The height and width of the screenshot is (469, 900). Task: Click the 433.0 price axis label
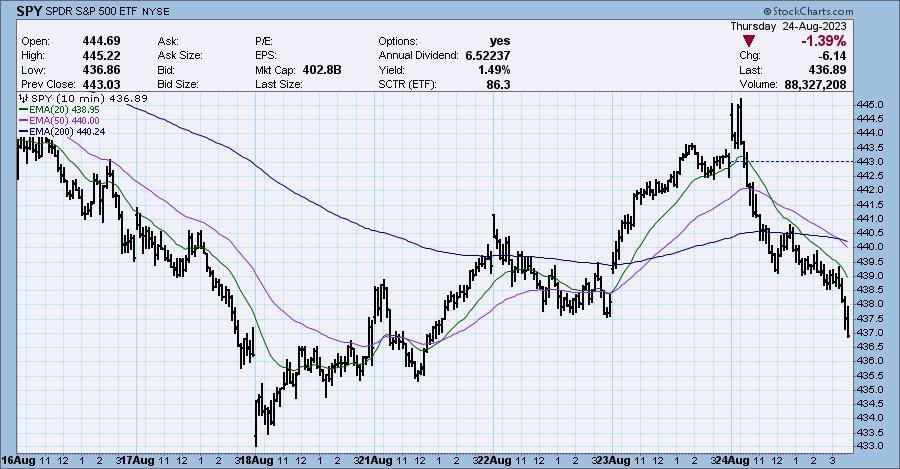click(870, 446)
